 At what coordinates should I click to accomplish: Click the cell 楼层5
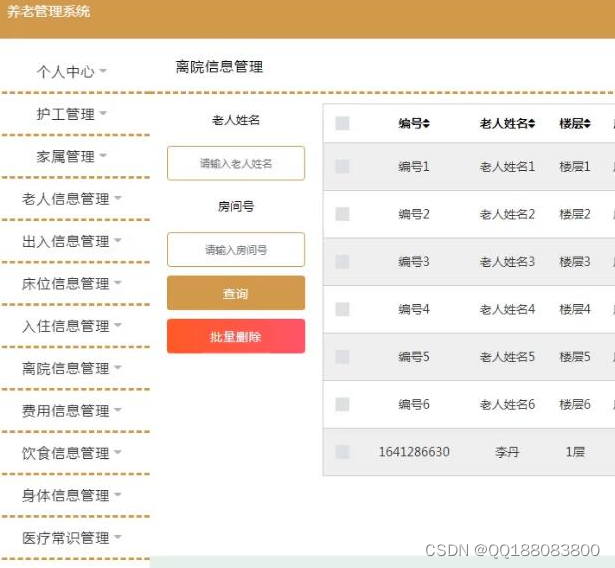coord(575,357)
